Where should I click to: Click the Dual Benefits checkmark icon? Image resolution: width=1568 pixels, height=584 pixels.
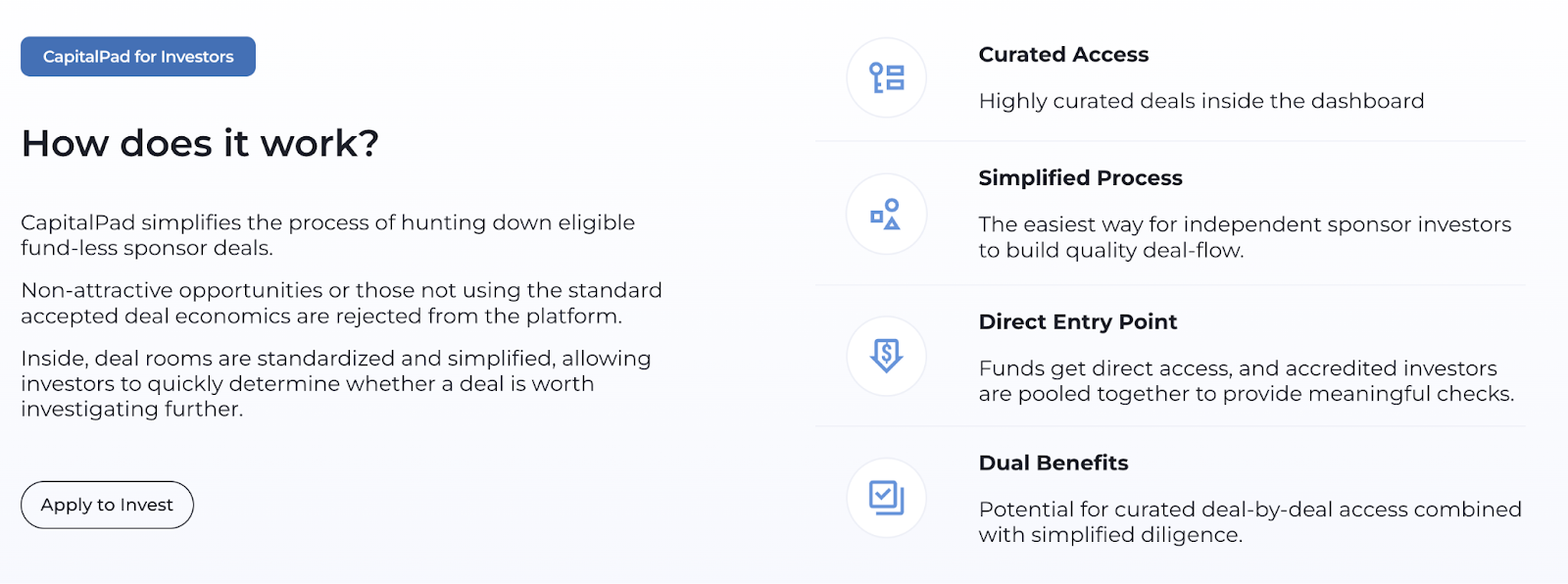[x=886, y=498]
